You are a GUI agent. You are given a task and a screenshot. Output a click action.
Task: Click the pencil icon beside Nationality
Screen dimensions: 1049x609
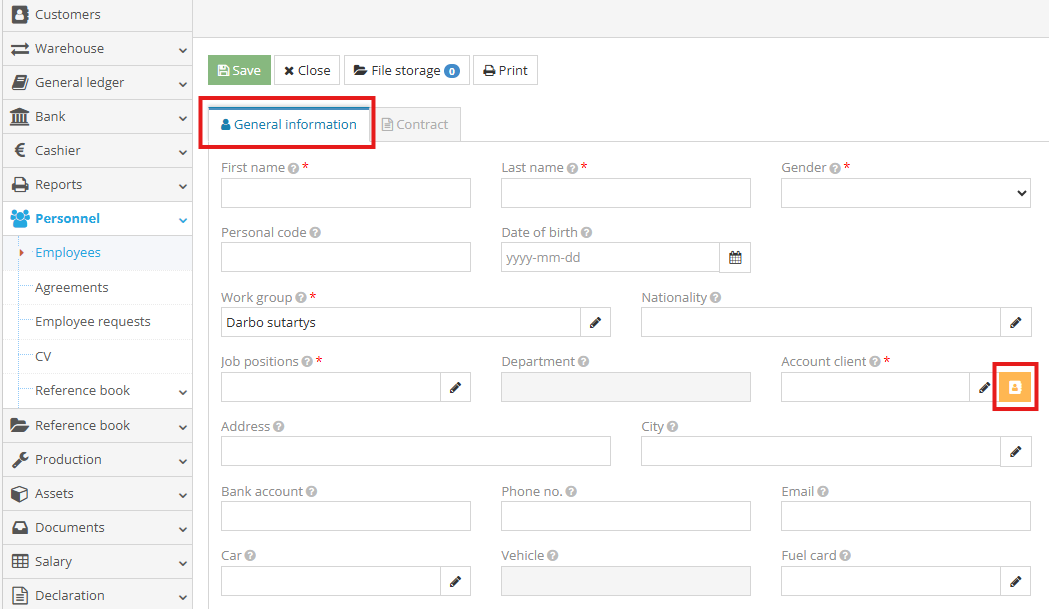pyautogui.click(x=1015, y=322)
